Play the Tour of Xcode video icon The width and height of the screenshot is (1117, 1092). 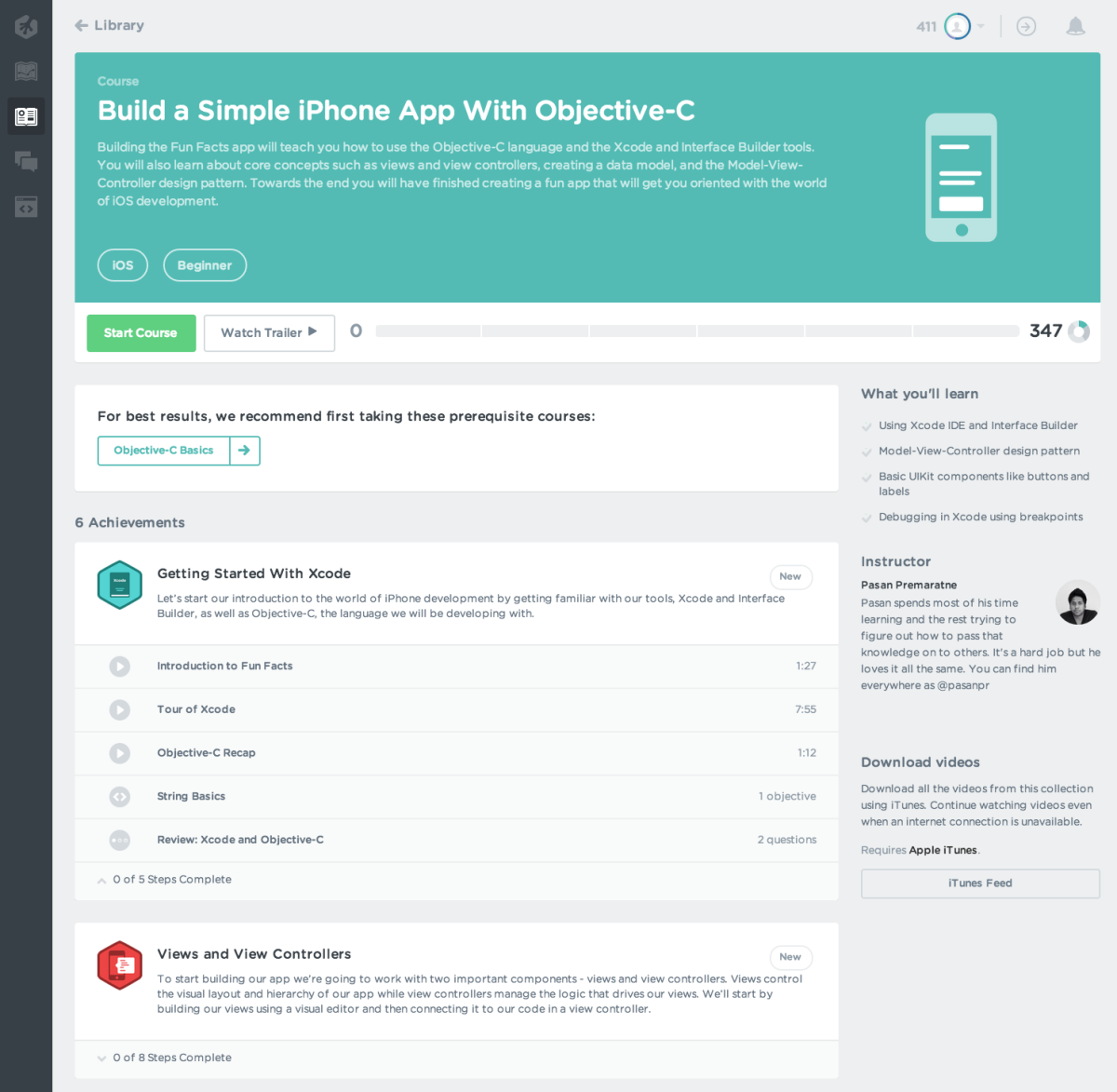pos(120,710)
